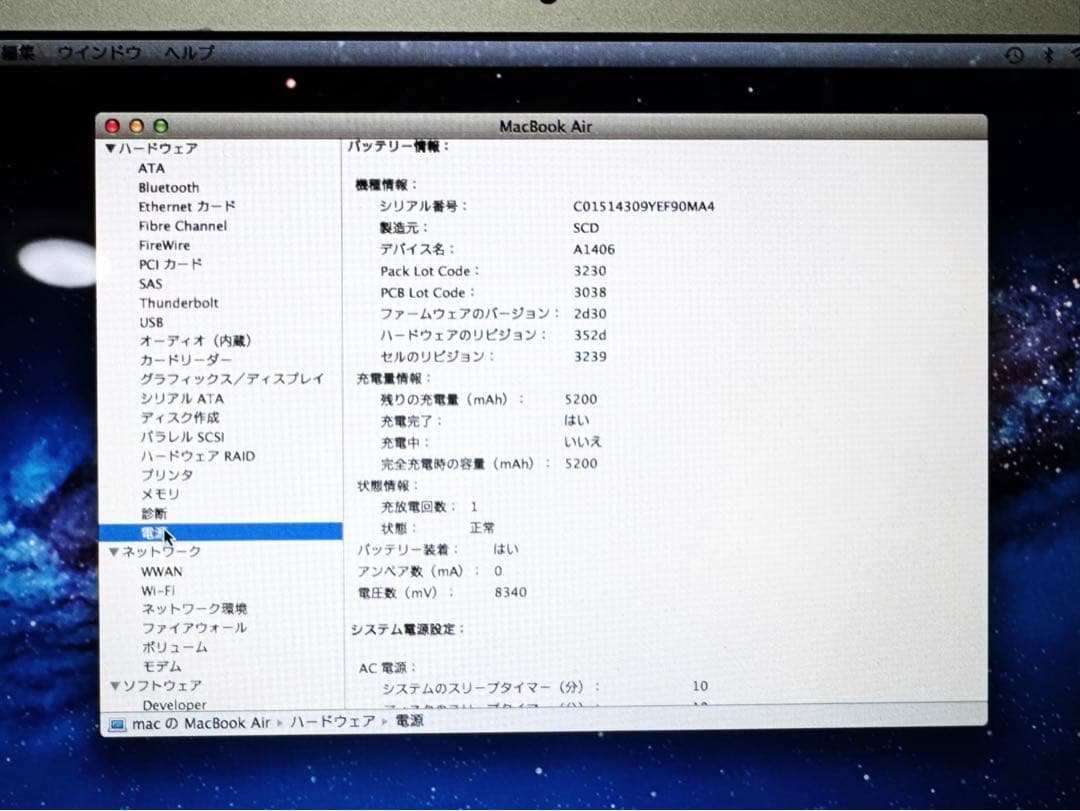Open the ウインドウ menu

click(x=99, y=52)
